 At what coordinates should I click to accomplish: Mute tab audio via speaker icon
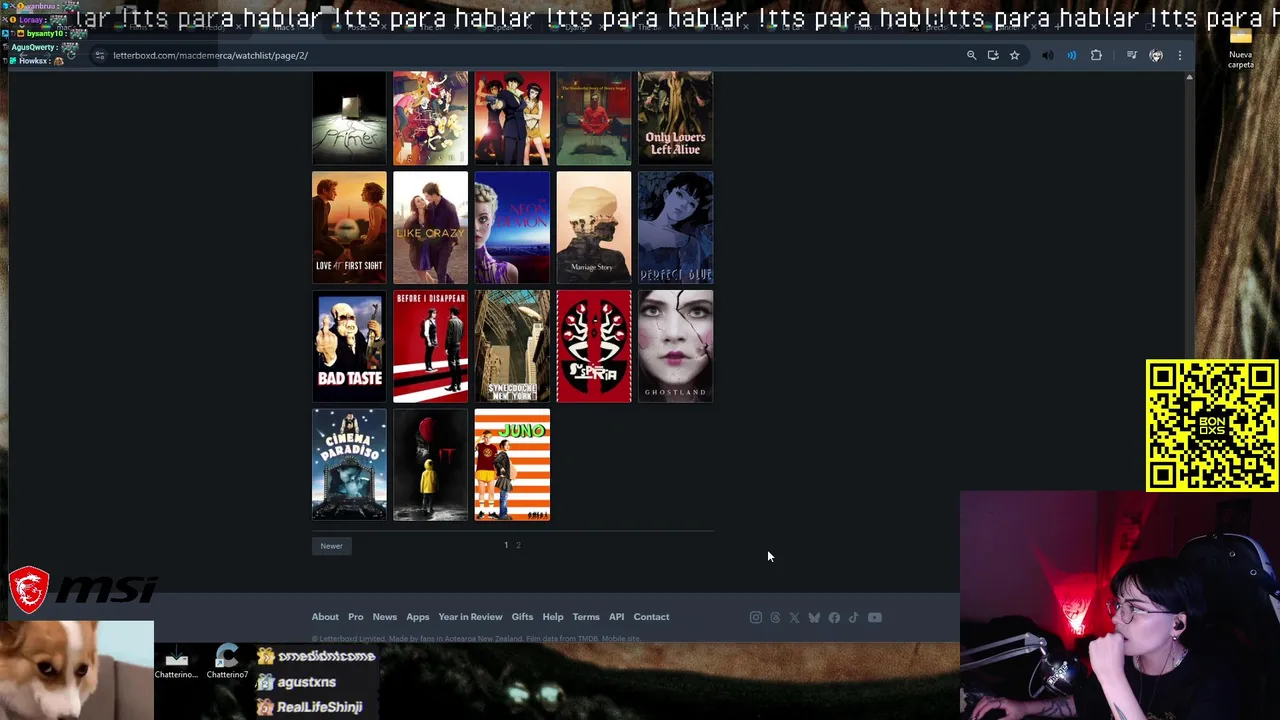(x=1047, y=55)
